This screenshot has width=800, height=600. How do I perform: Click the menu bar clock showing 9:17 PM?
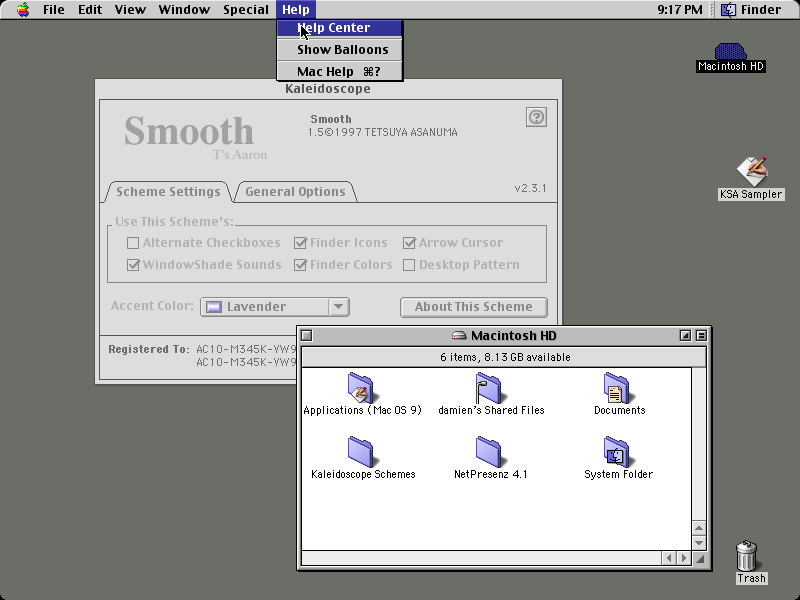pyautogui.click(x=680, y=9)
